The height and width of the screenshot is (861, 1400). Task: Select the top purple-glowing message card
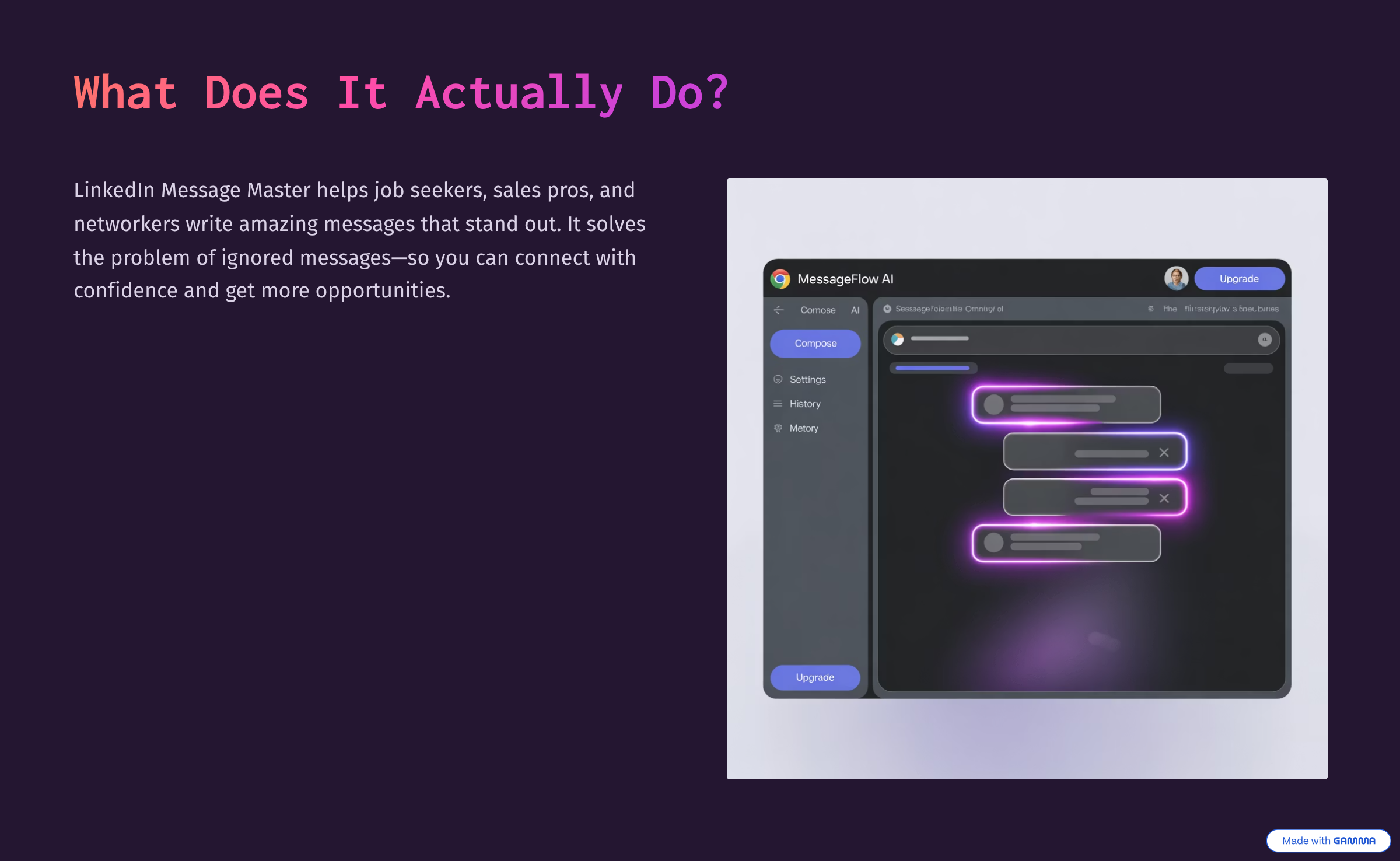[x=1066, y=404]
